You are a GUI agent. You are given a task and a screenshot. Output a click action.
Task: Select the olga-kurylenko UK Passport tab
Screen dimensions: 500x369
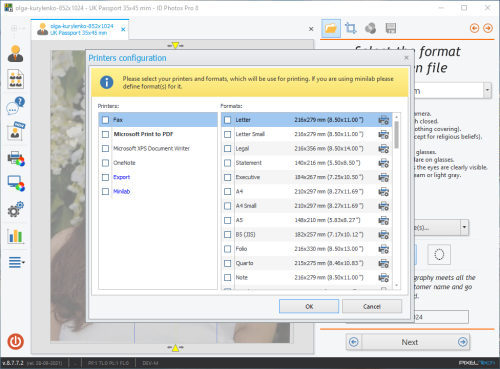[79, 29]
